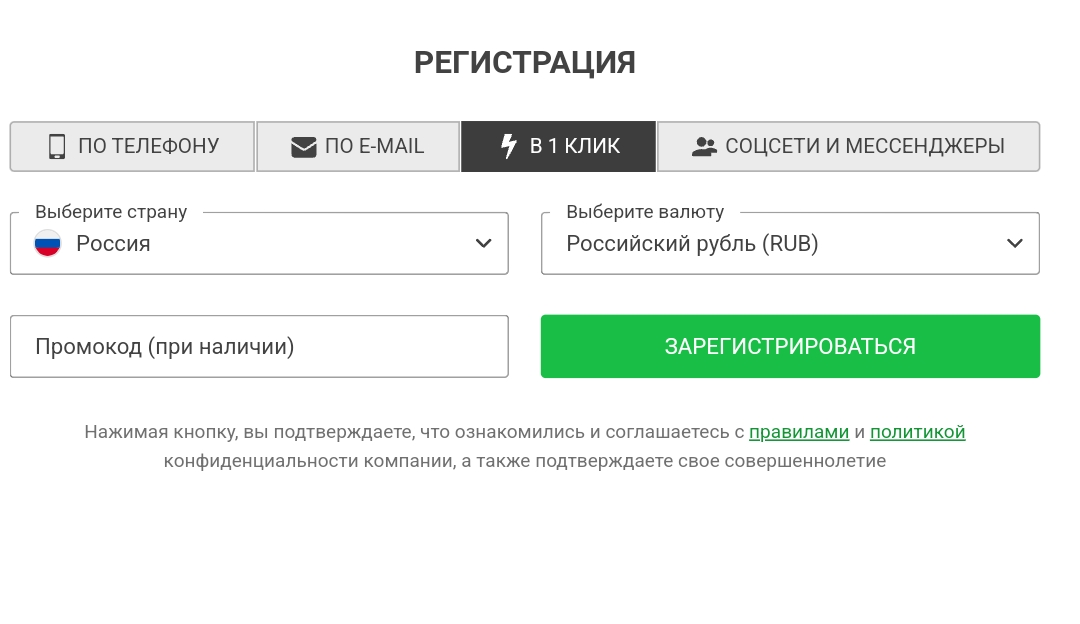Click the envelope icon on the e-mail tab
This screenshot has width=1080, height=624.
point(303,147)
